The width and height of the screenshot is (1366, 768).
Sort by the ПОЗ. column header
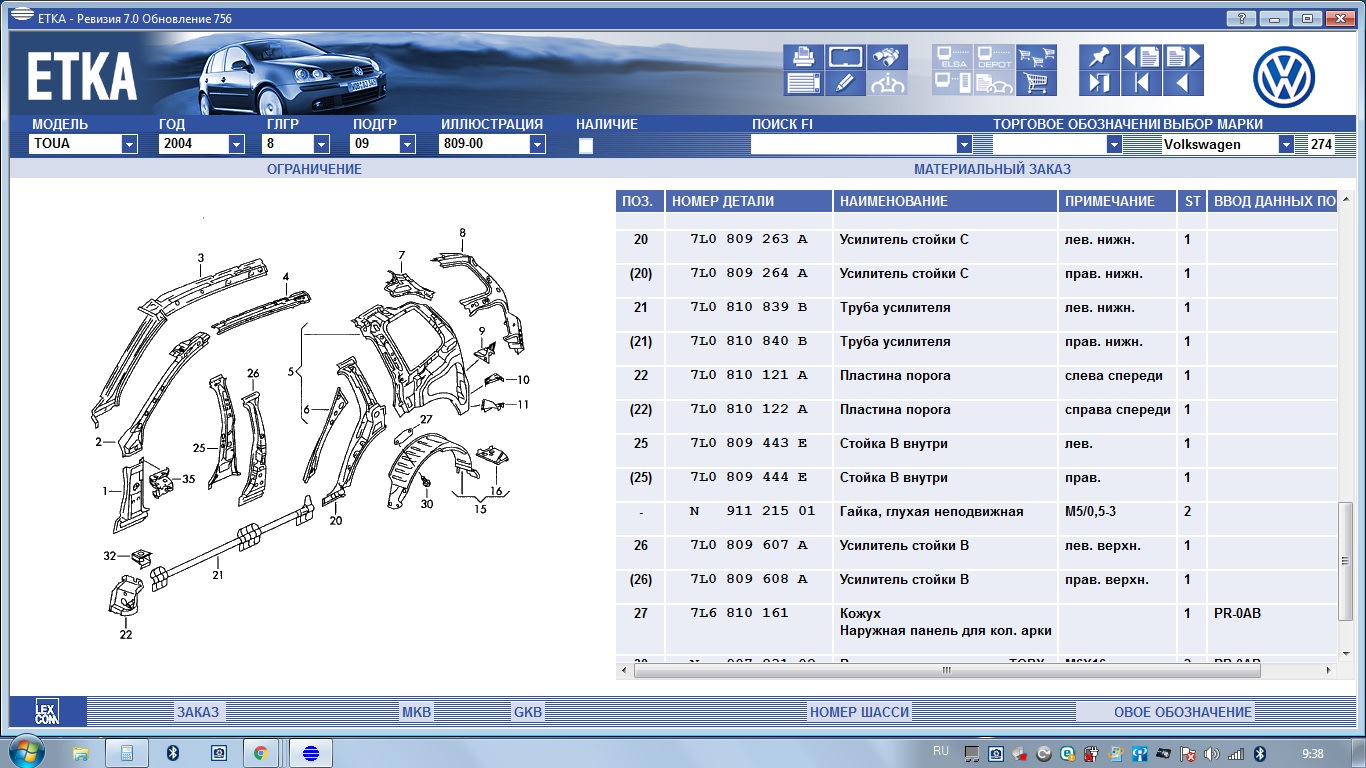pos(640,201)
